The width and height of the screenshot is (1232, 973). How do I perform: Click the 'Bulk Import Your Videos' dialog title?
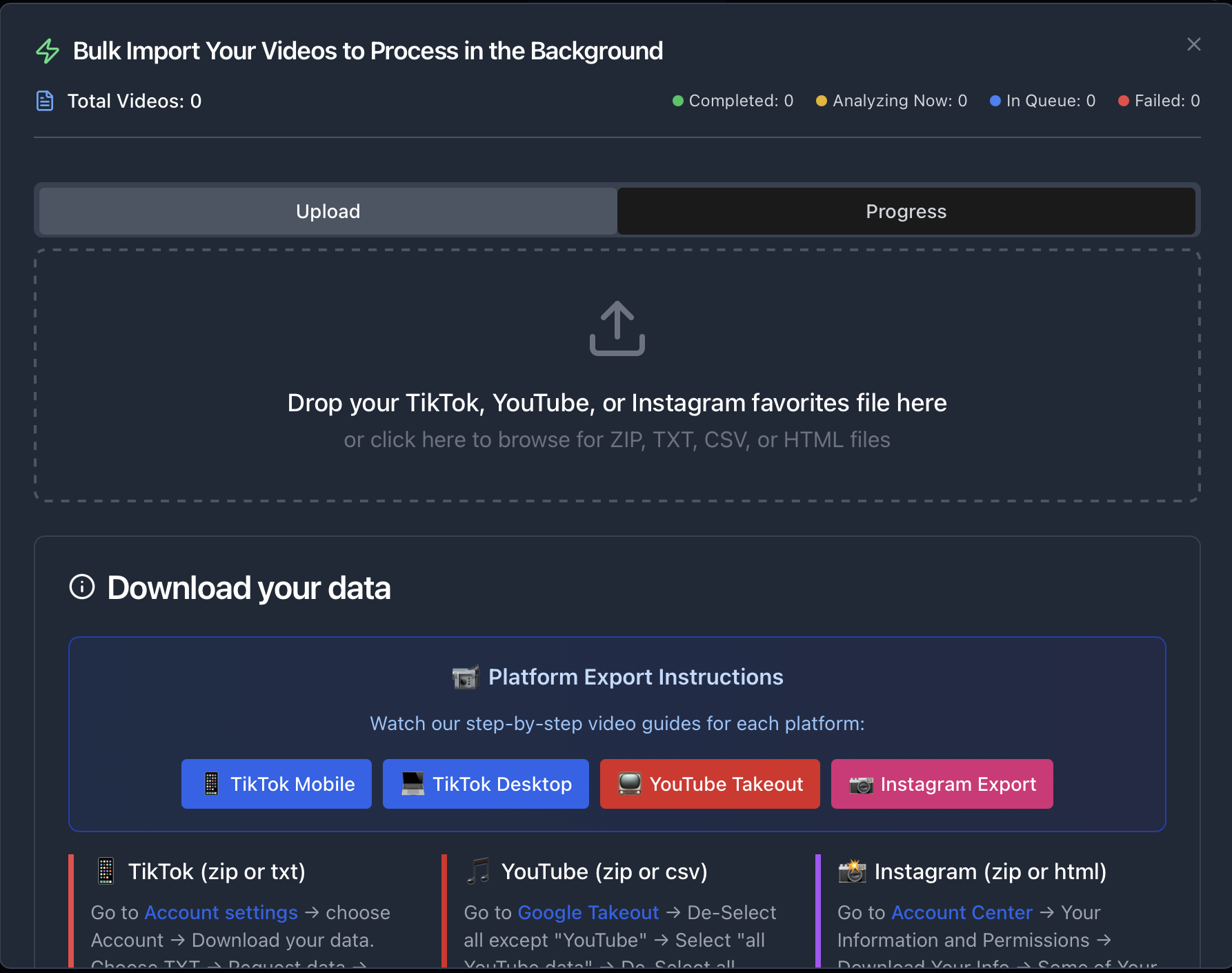tap(368, 51)
